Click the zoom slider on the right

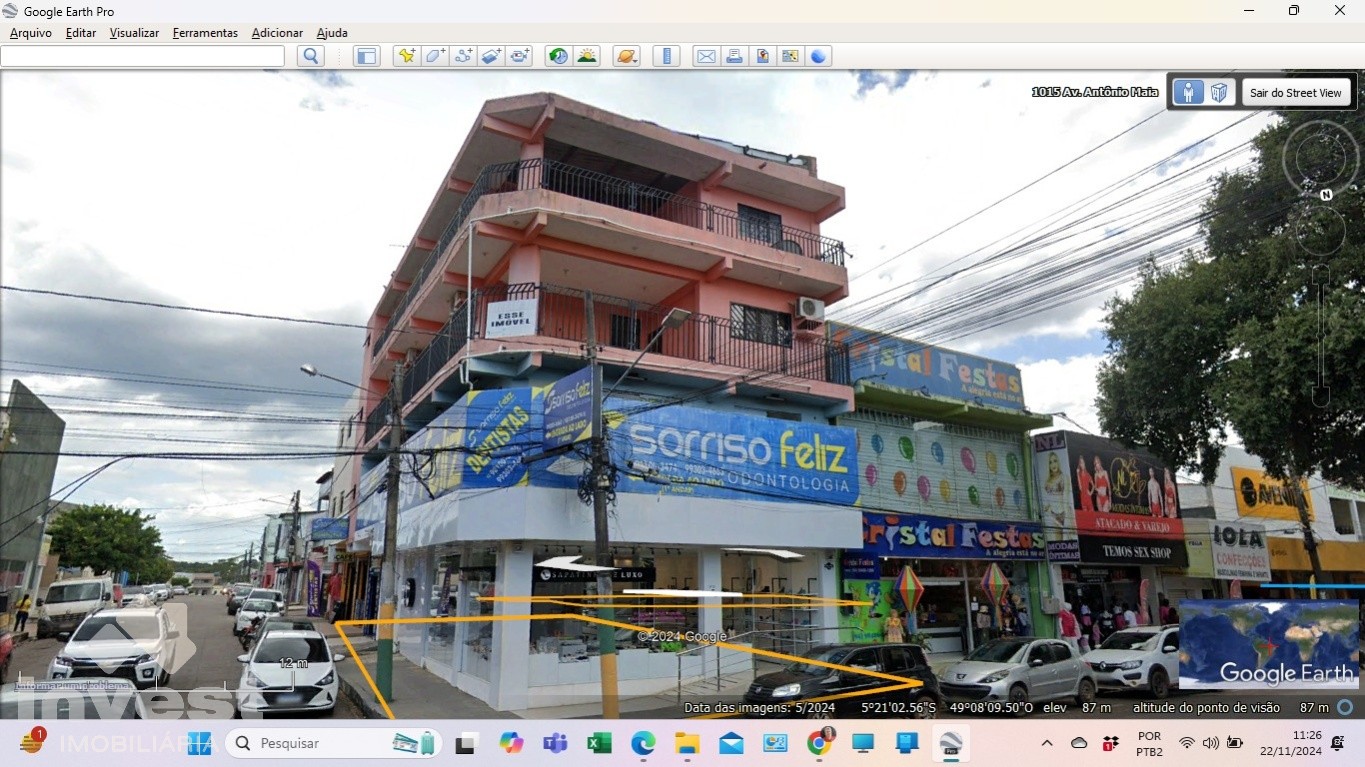(1321, 335)
